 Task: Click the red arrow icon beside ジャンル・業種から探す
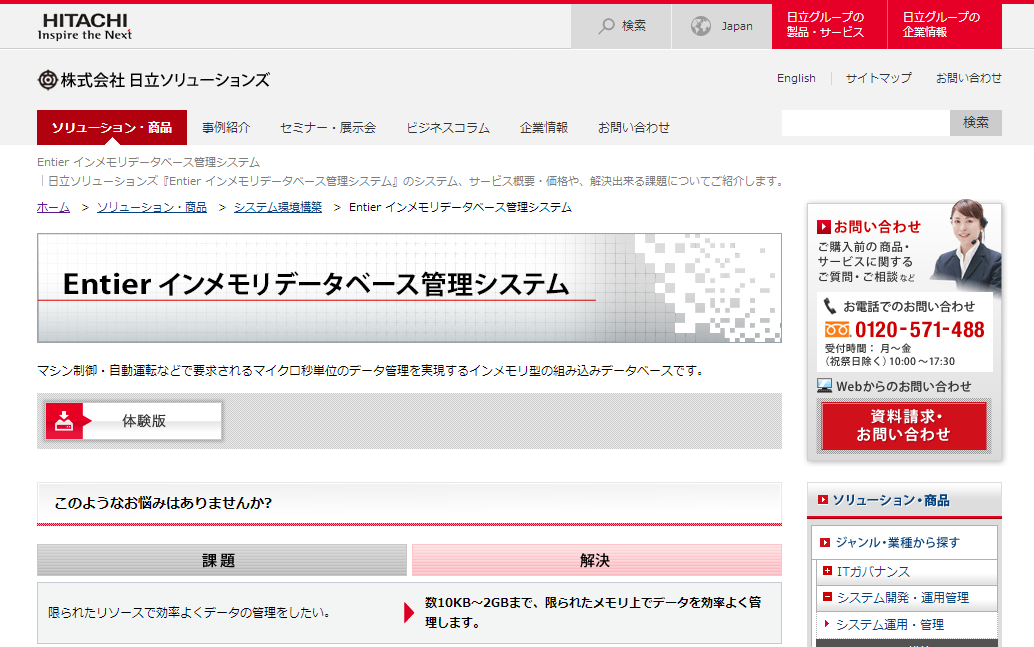tap(824, 543)
